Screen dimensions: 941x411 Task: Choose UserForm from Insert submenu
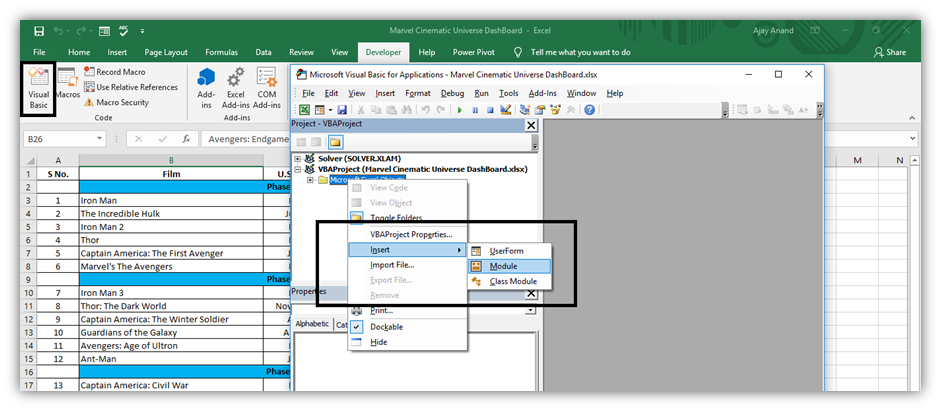[508, 251]
